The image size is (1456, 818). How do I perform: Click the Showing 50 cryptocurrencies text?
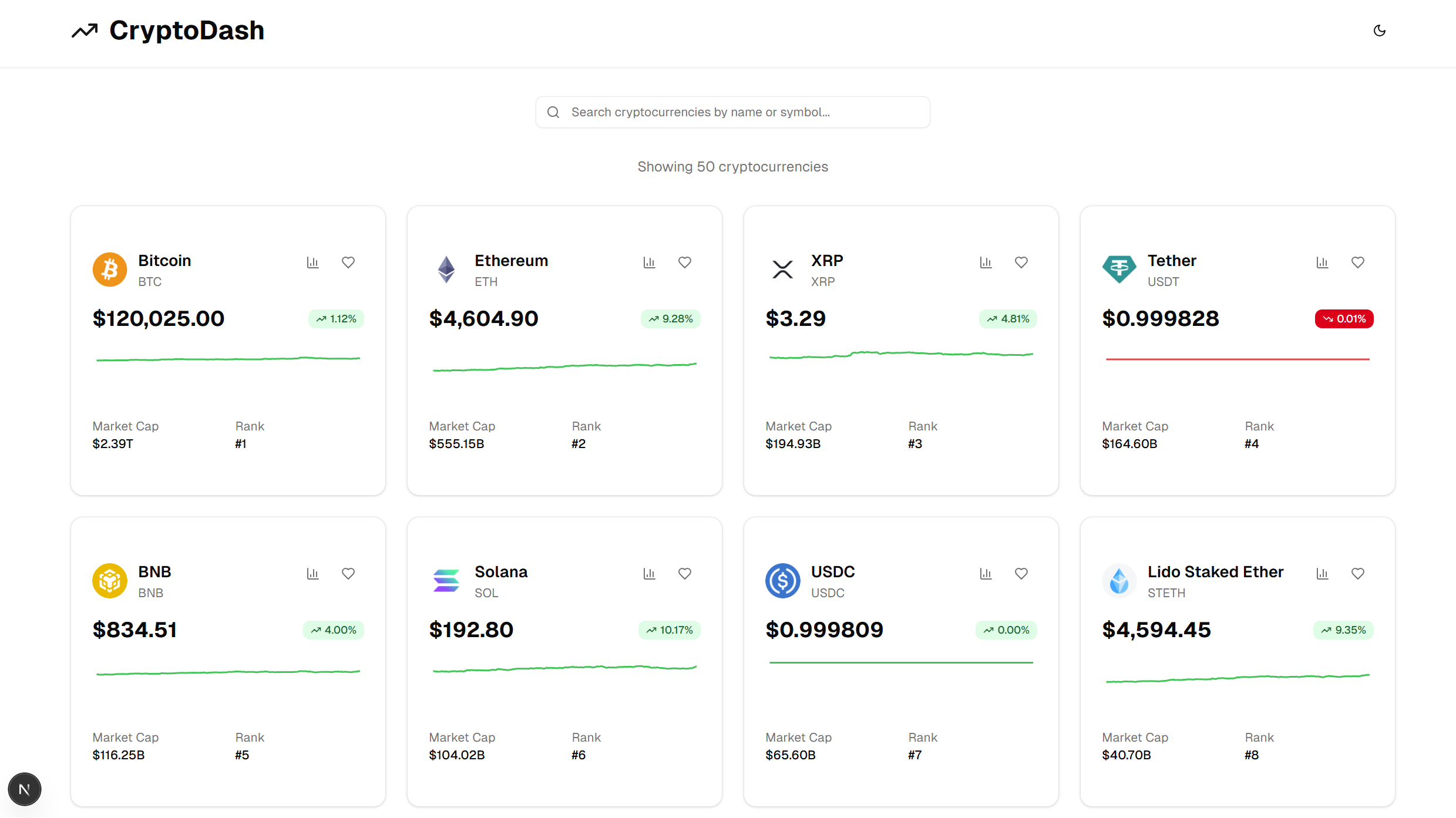(732, 167)
